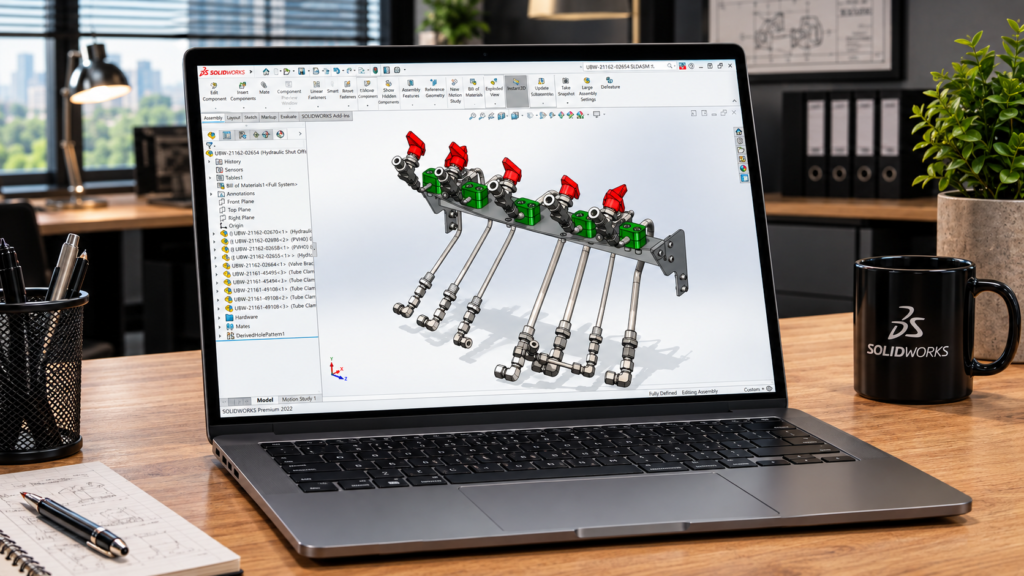Click the Print icon in quick access toolbar
1024x576 pixels.
point(316,71)
